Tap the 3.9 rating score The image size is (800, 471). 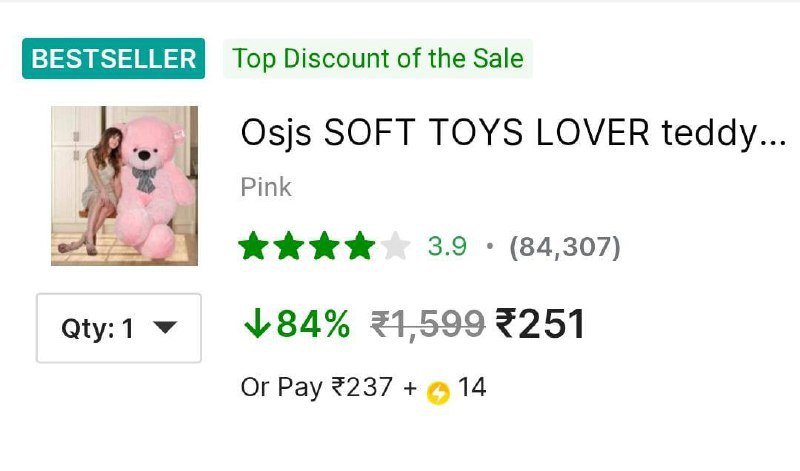tap(447, 246)
